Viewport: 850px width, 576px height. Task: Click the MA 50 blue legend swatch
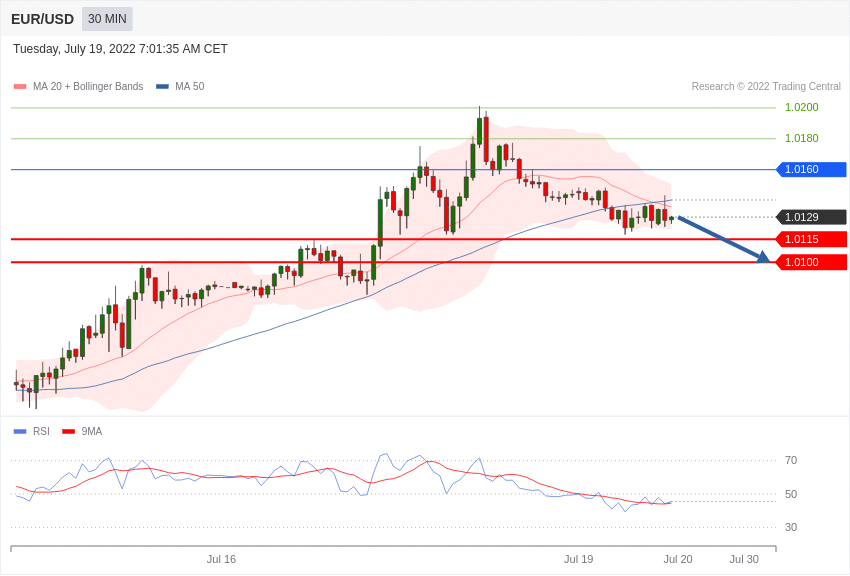(x=162, y=86)
